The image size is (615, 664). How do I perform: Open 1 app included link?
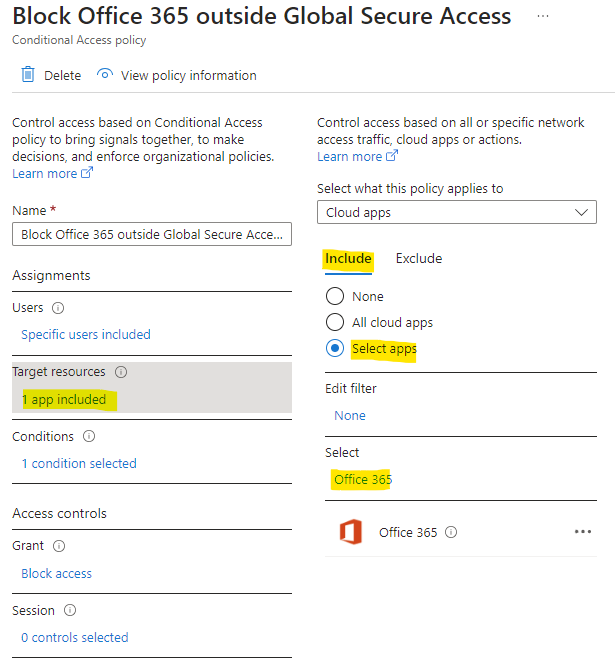(64, 399)
